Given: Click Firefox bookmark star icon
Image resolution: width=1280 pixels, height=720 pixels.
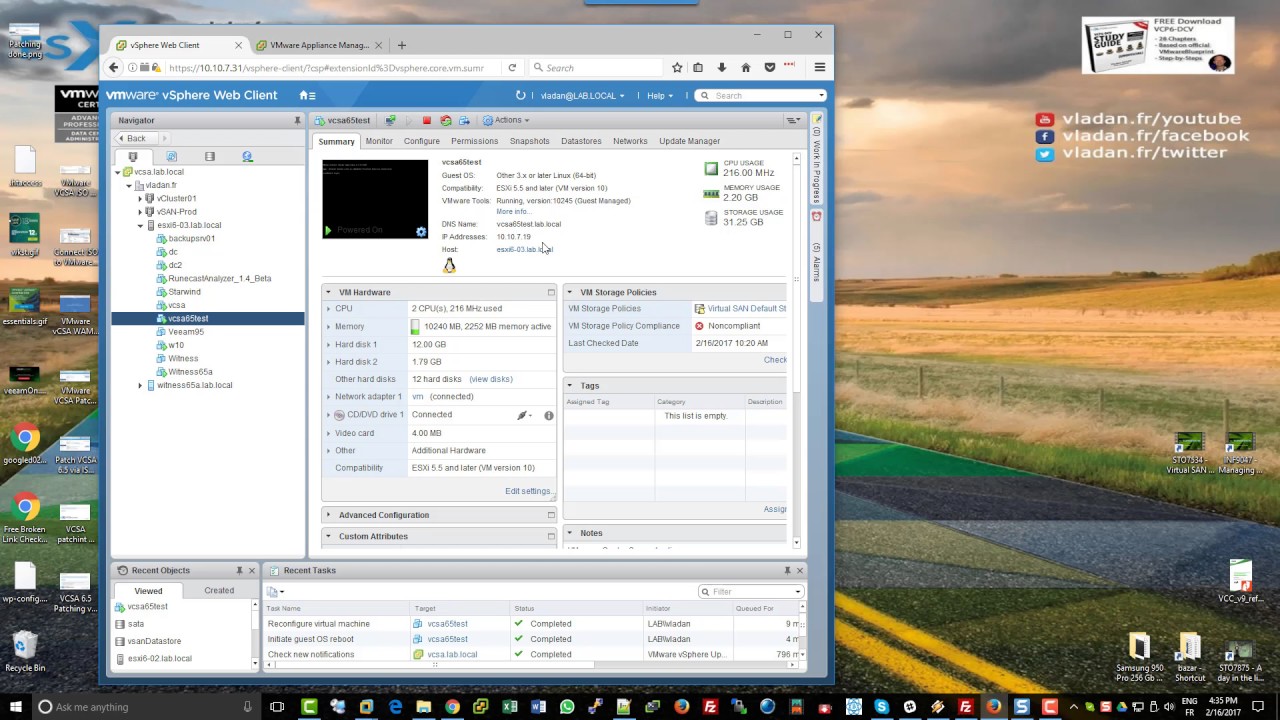Looking at the screenshot, I should point(677,68).
